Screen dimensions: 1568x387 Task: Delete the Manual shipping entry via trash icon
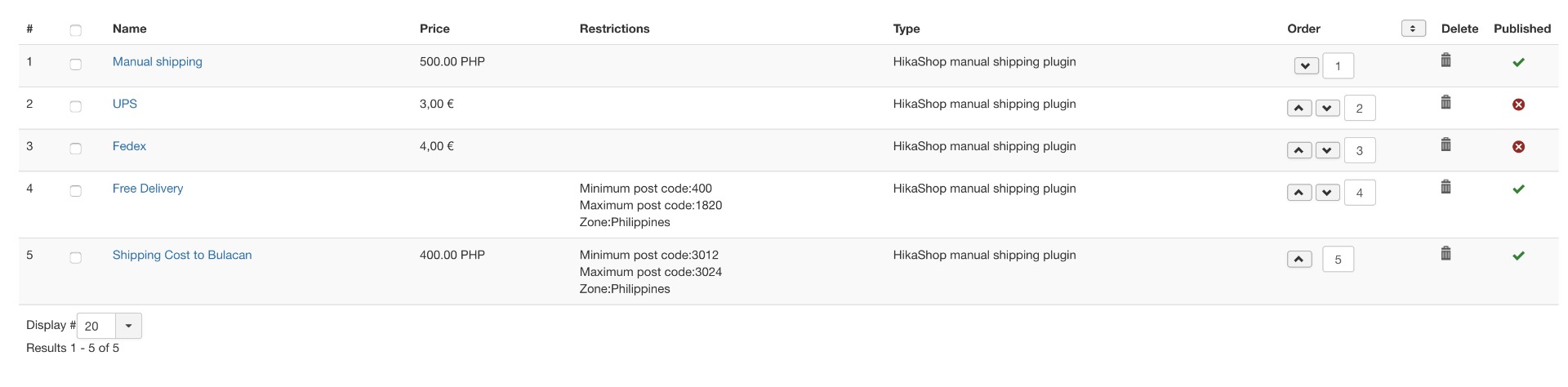pyautogui.click(x=1445, y=60)
